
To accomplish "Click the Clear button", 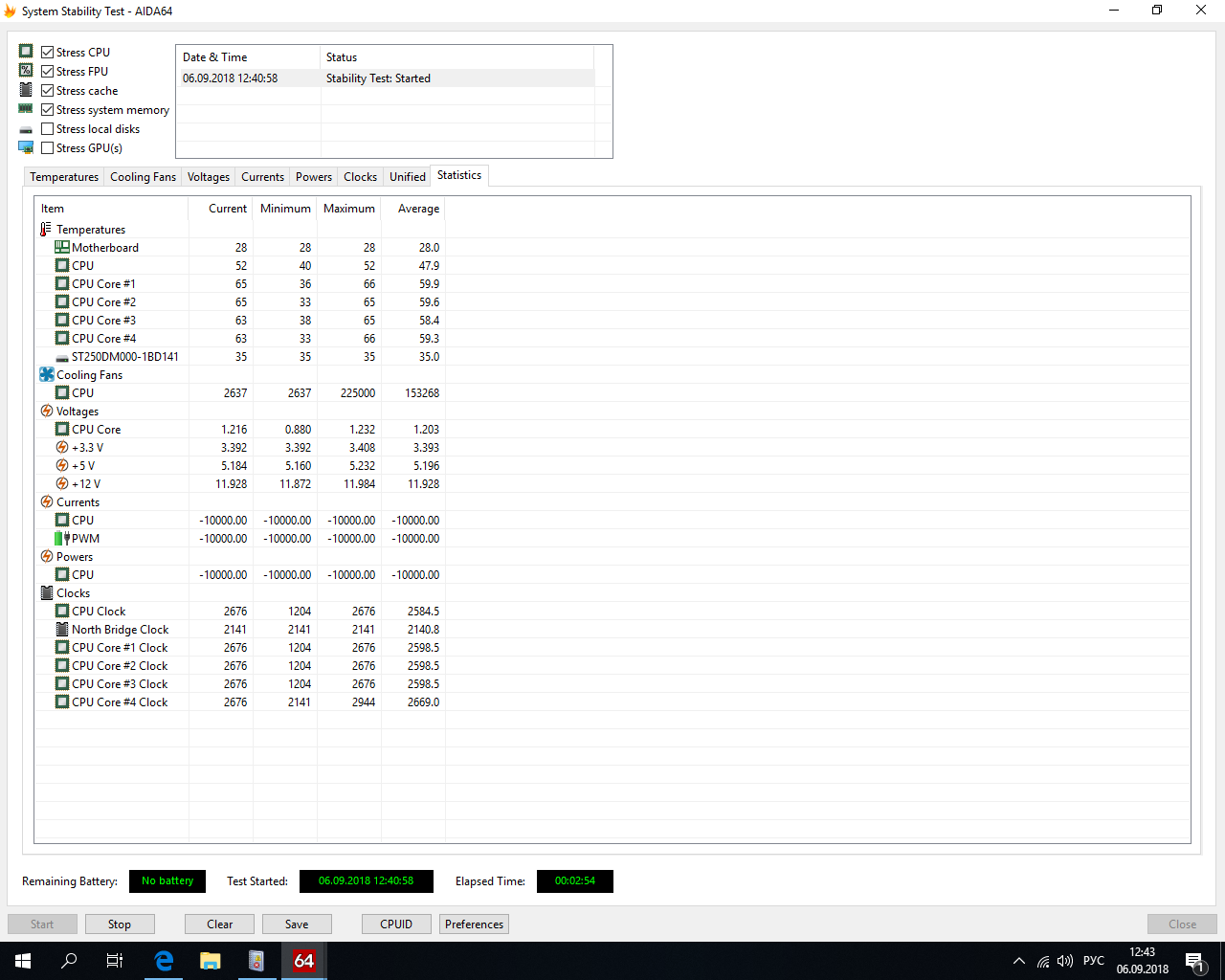I will 220,924.
